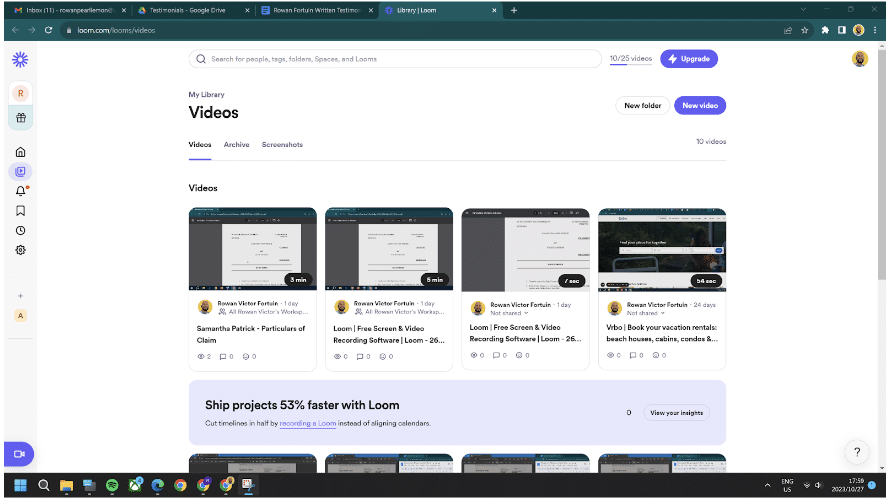The height and width of the screenshot is (502, 888).
Task: Open the help question mark button
Action: (857, 452)
